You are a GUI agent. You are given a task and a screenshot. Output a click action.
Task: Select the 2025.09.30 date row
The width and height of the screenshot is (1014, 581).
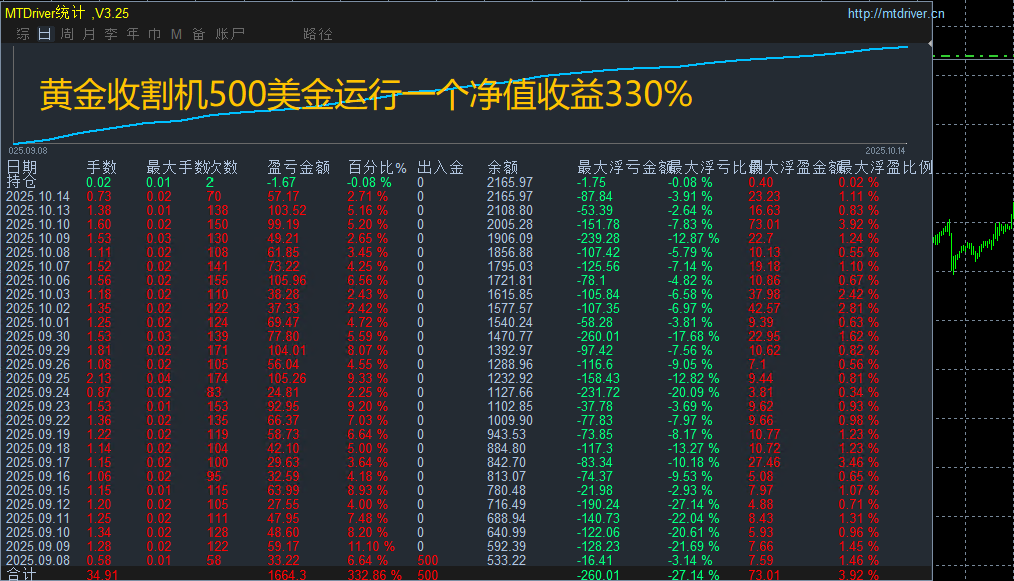pyautogui.click(x=38, y=336)
